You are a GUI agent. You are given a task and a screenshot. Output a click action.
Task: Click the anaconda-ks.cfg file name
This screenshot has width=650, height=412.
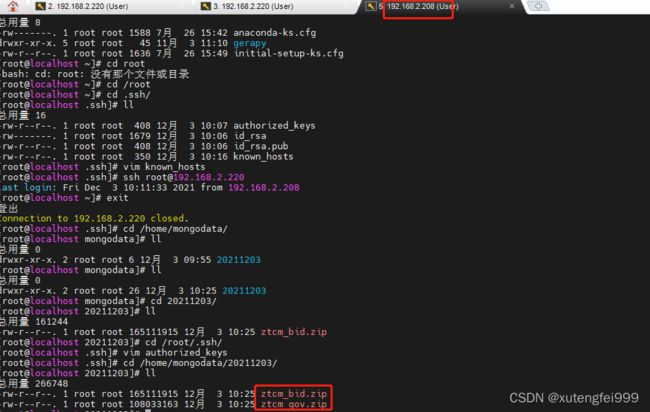274,33
